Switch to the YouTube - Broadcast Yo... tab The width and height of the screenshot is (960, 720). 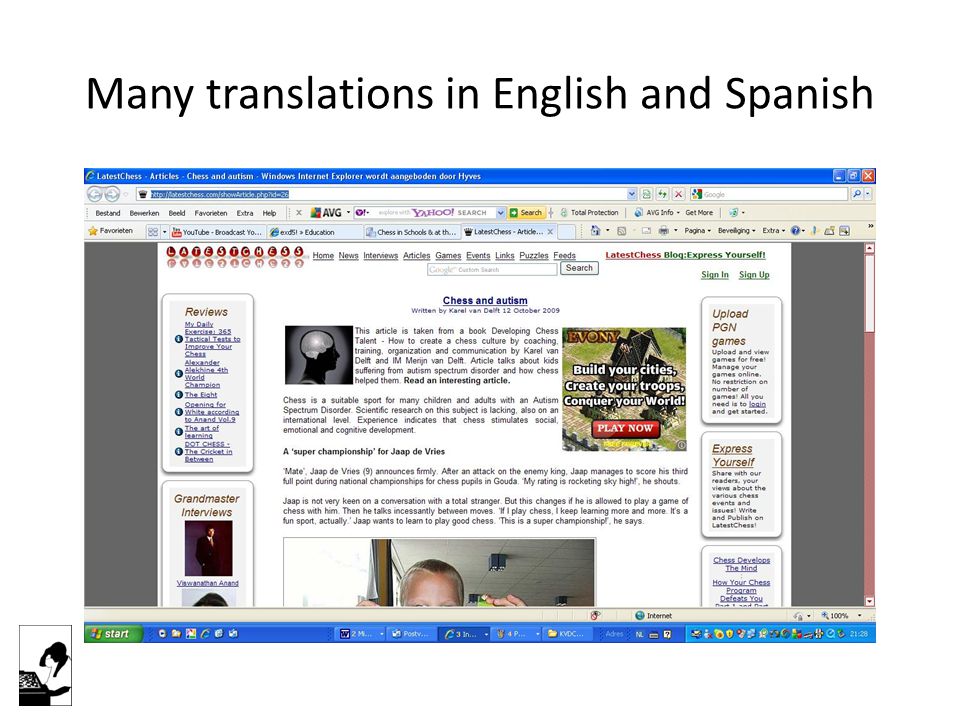217,232
